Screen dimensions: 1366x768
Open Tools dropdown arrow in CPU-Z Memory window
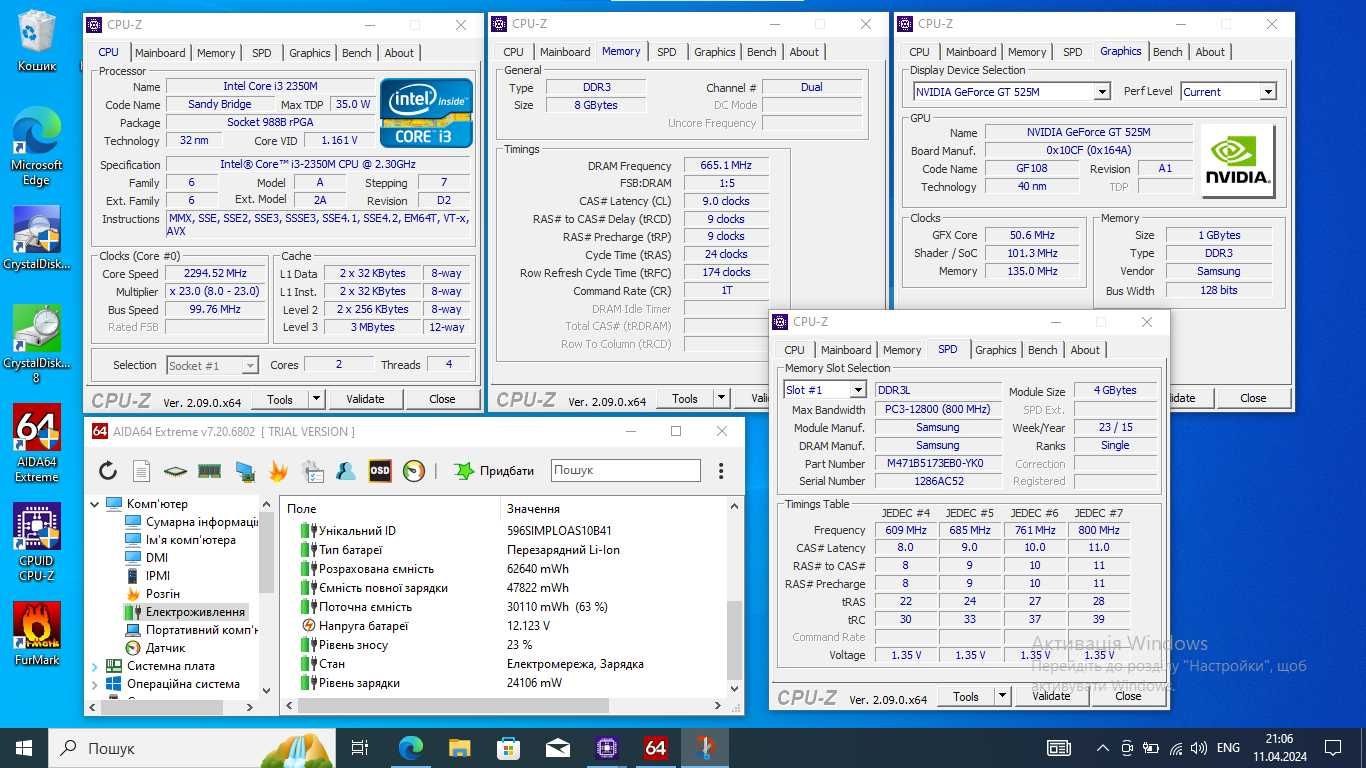point(721,399)
